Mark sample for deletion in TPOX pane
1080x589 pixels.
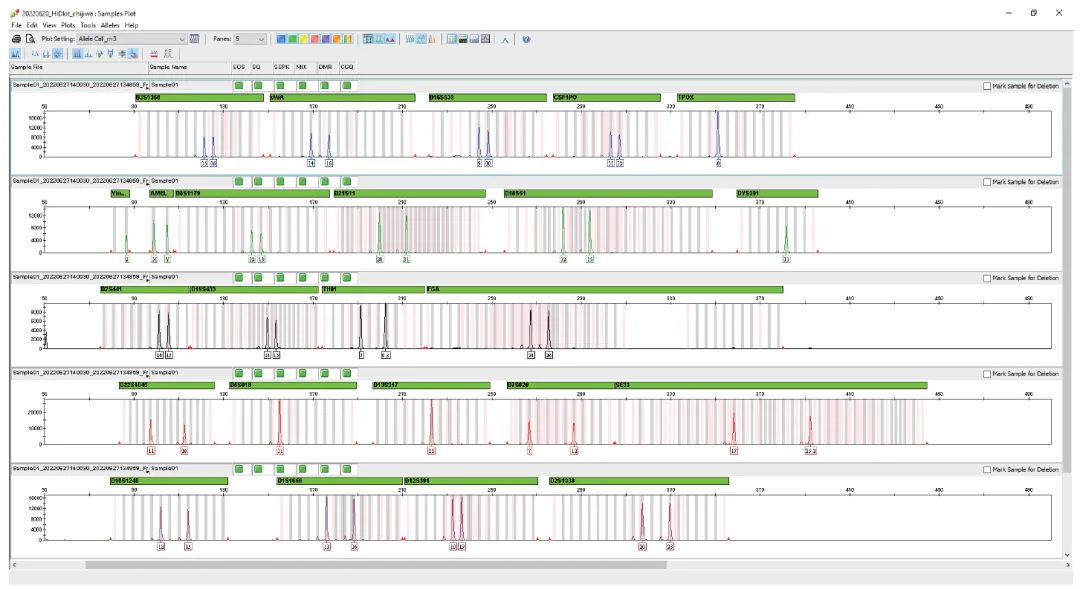987,86
